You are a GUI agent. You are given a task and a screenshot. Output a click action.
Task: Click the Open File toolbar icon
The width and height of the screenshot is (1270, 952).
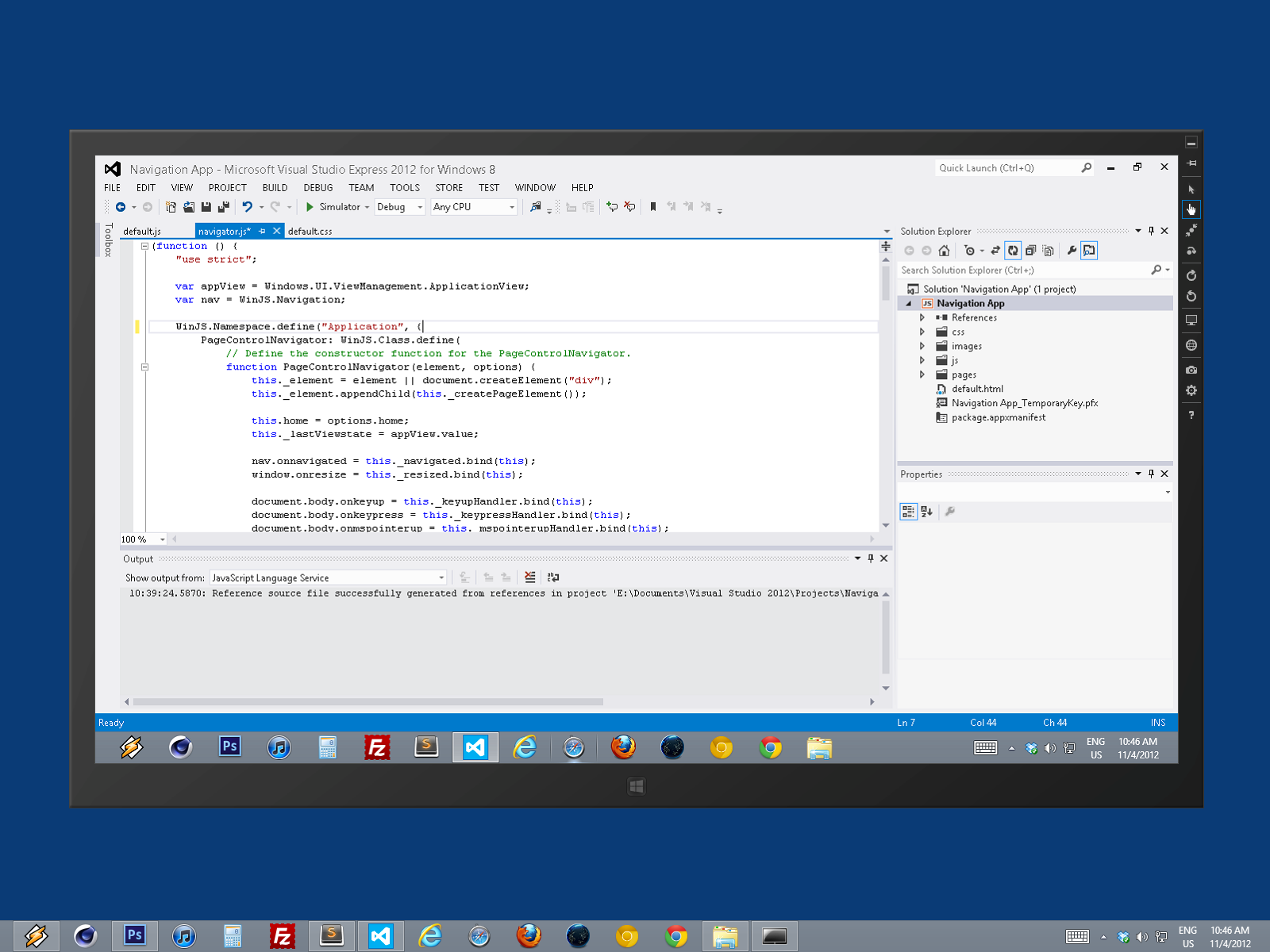click(x=189, y=207)
